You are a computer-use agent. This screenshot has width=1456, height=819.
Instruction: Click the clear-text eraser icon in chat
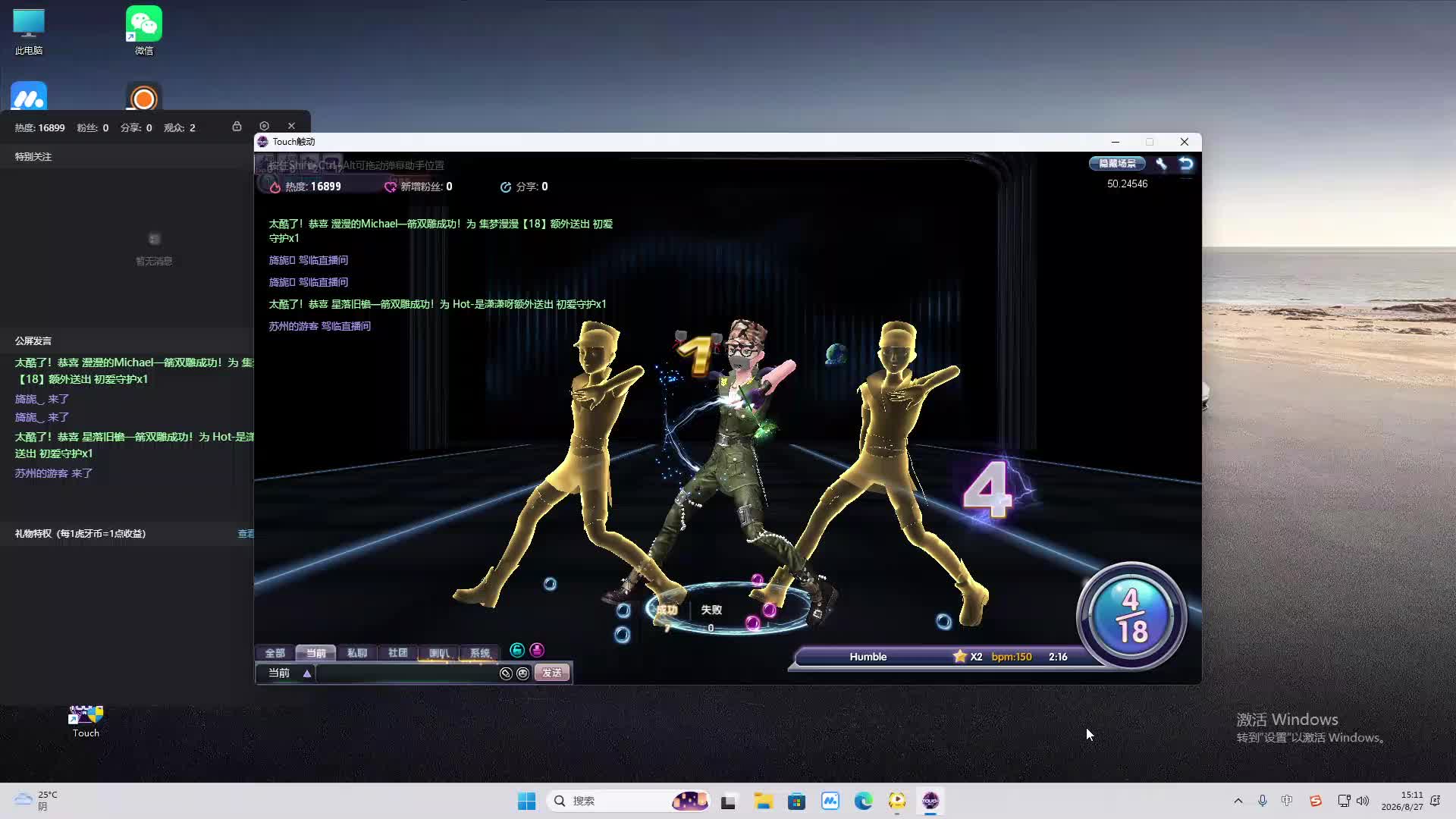click(506, 673)
